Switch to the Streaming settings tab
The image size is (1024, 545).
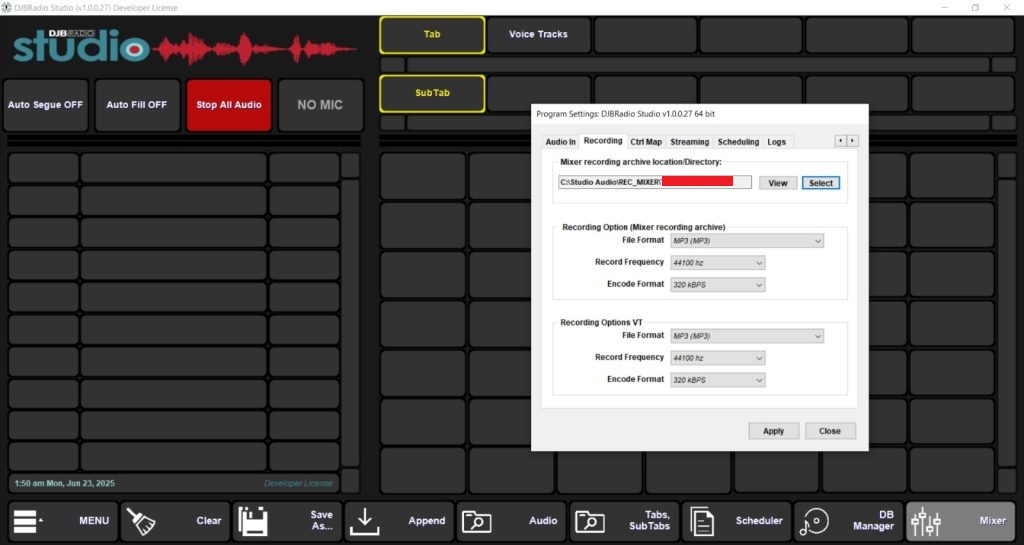[689, 142]
